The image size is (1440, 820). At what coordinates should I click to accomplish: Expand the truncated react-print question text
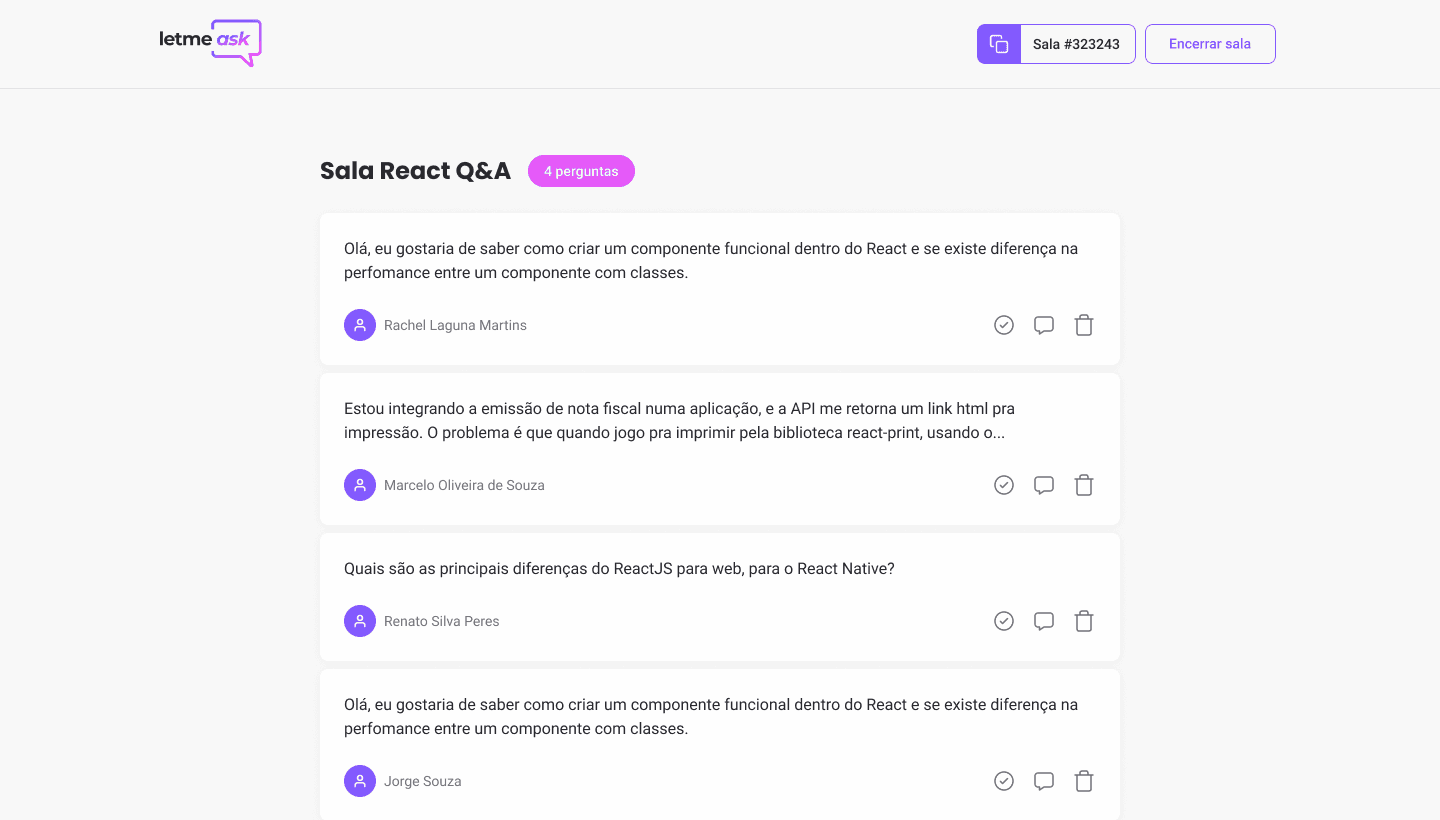(x=680, y=421)
